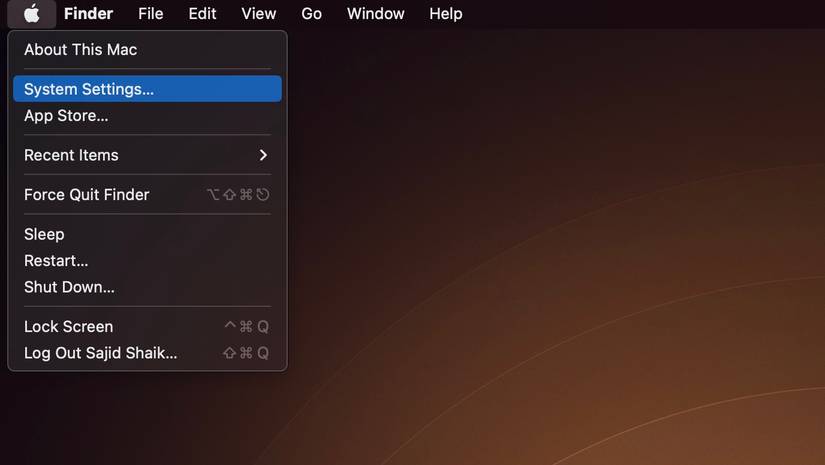The image size is (825, 465).
Task: Select System Settings… entry
Action: pyautogui.click(x=147, y=89)
